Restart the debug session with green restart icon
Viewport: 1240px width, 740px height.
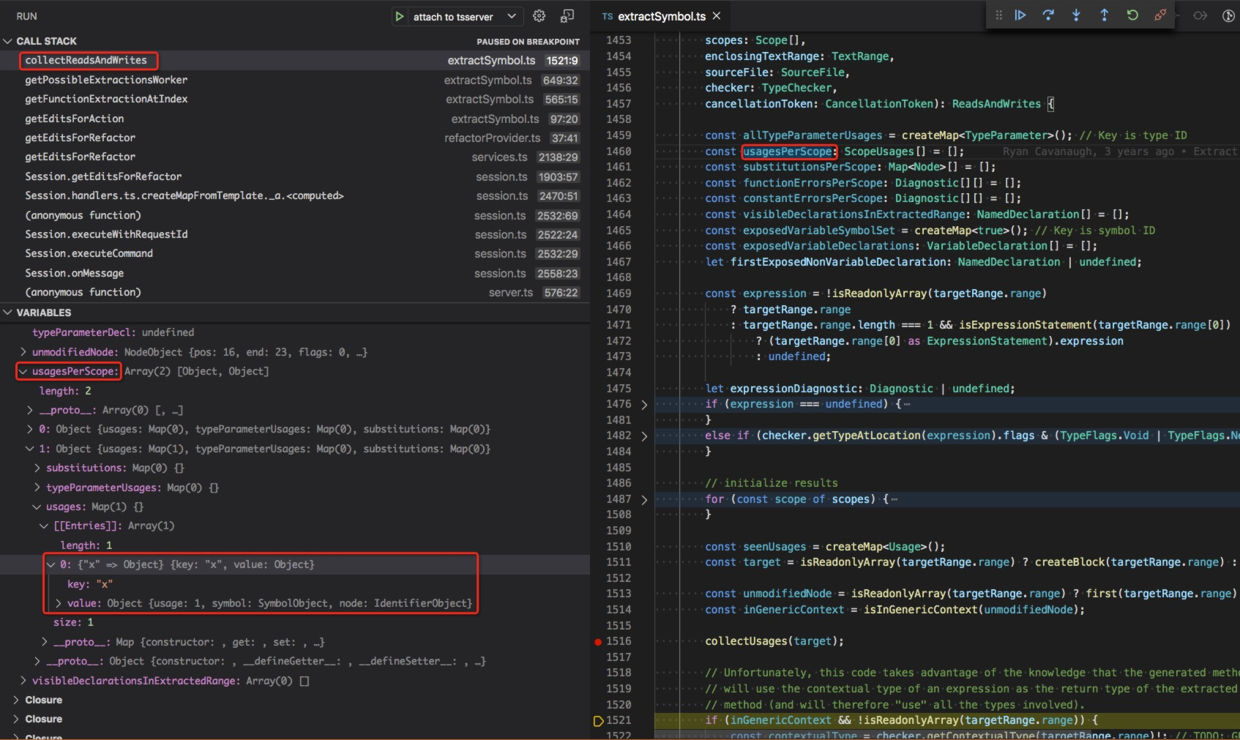(1131, 15)
